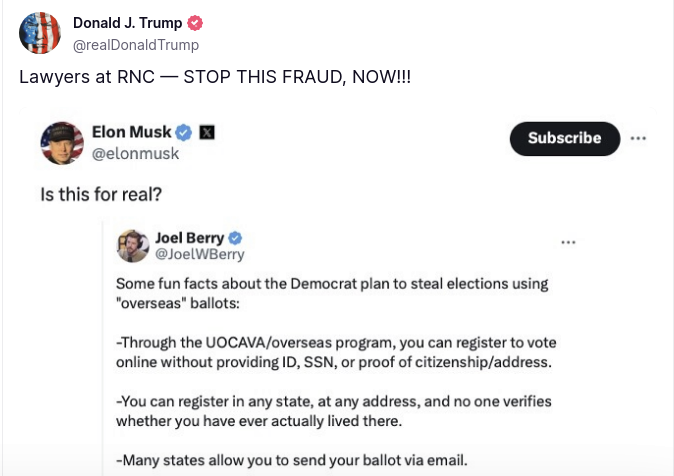
Task: Click the line about sending ballots via email
Action: tap(291, 460)
